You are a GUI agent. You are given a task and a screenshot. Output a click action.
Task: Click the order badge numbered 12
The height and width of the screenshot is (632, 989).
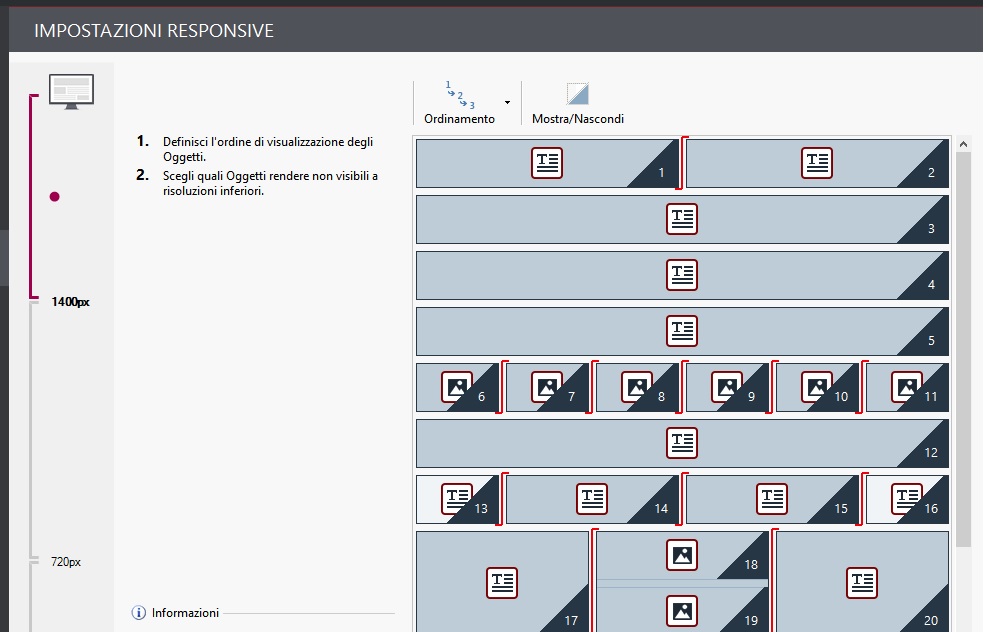click(930, 452)
